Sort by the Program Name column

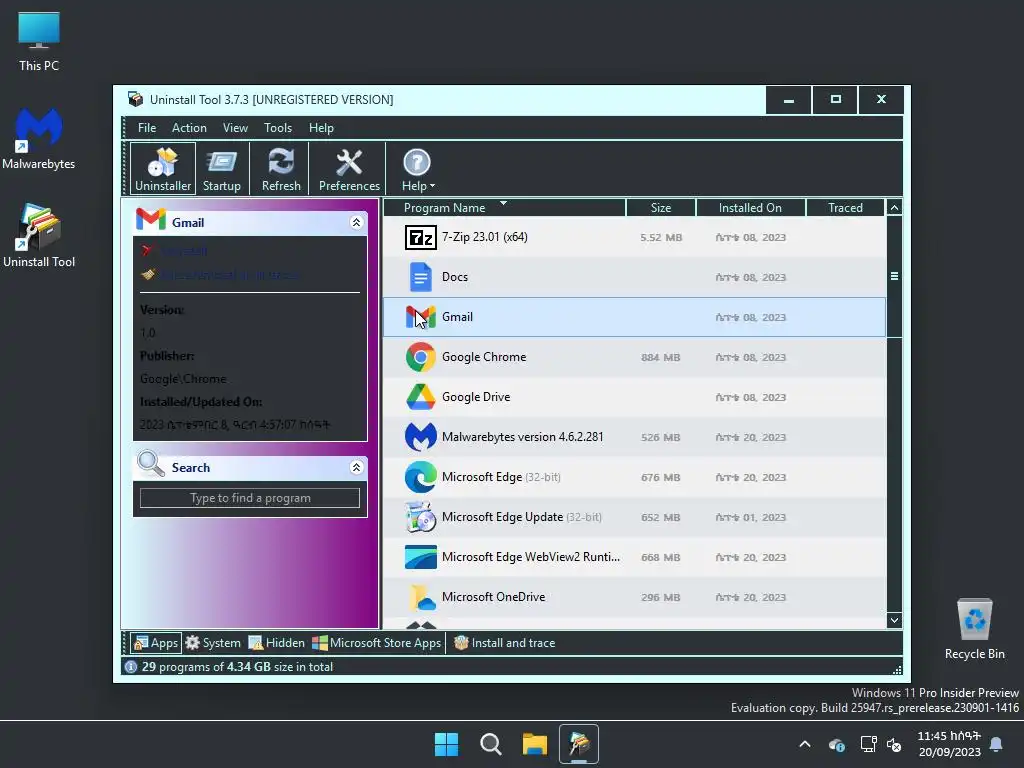[x=504, y=208]
